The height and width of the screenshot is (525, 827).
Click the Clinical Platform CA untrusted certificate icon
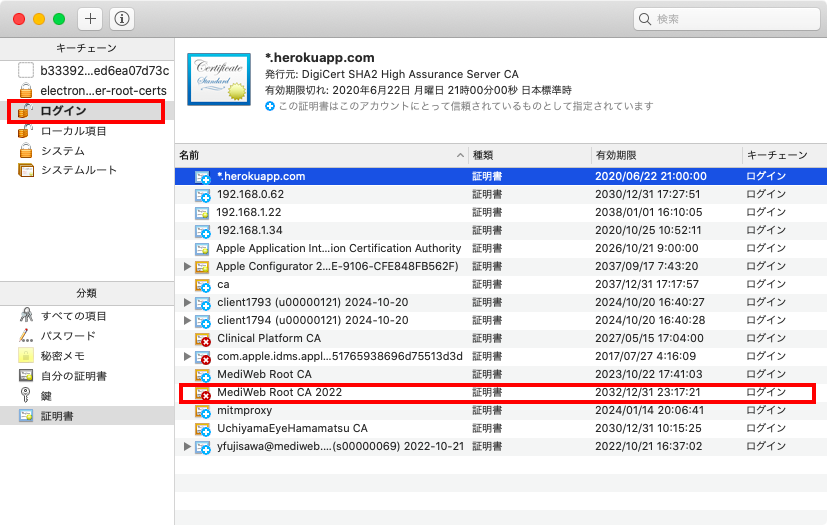203,339
